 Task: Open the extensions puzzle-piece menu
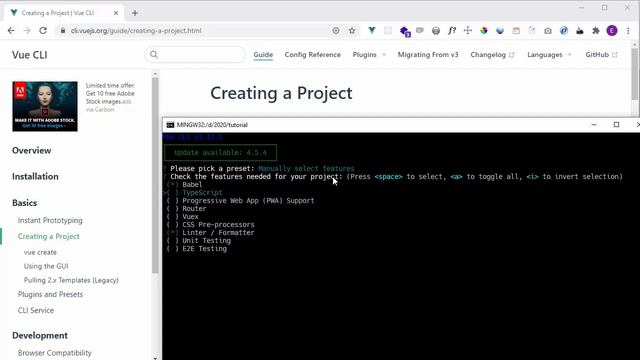[596, 31]
